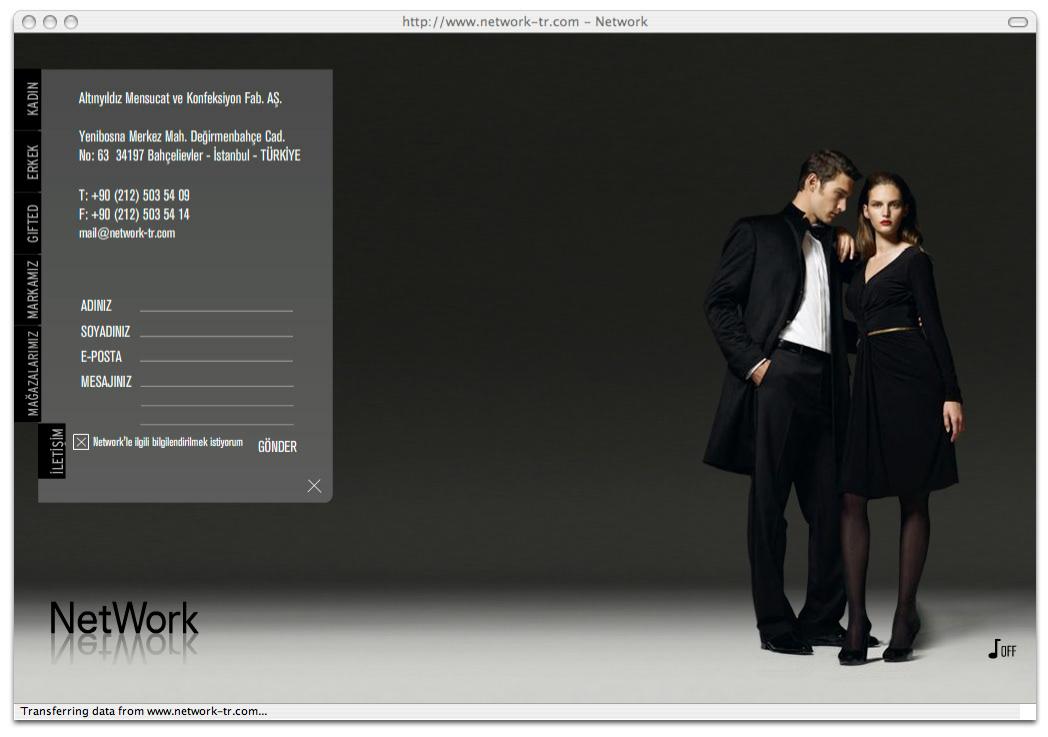Click the 'Altınyıldız Mensucat ve Konfeksiyon Fab. AŞ.' text
Viewport: 1048px width, 737px height.
180,98
